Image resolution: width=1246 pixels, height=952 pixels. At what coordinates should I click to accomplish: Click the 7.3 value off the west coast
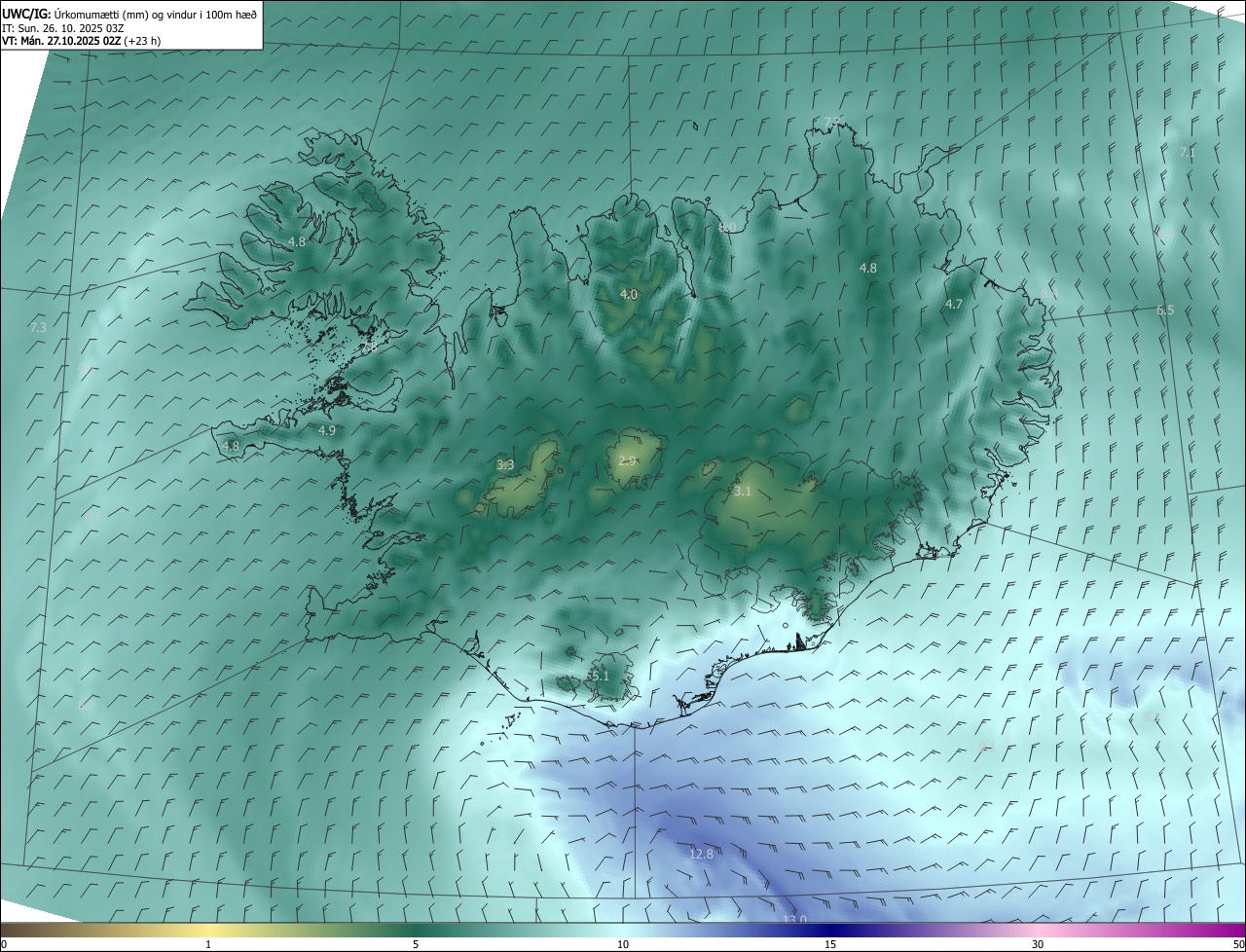[x=38, y=328]
